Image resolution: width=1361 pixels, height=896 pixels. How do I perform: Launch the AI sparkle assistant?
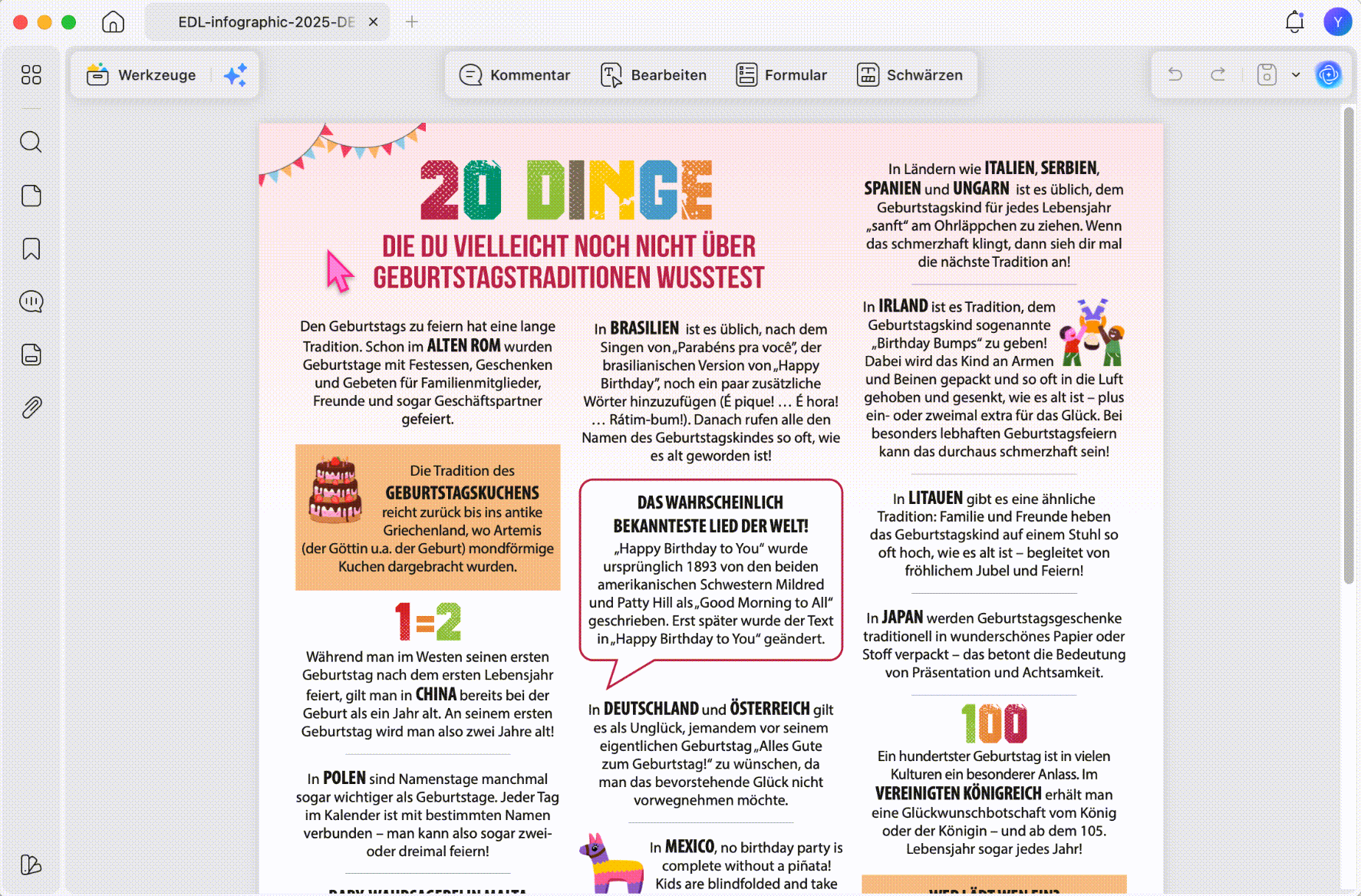[236, 74]
